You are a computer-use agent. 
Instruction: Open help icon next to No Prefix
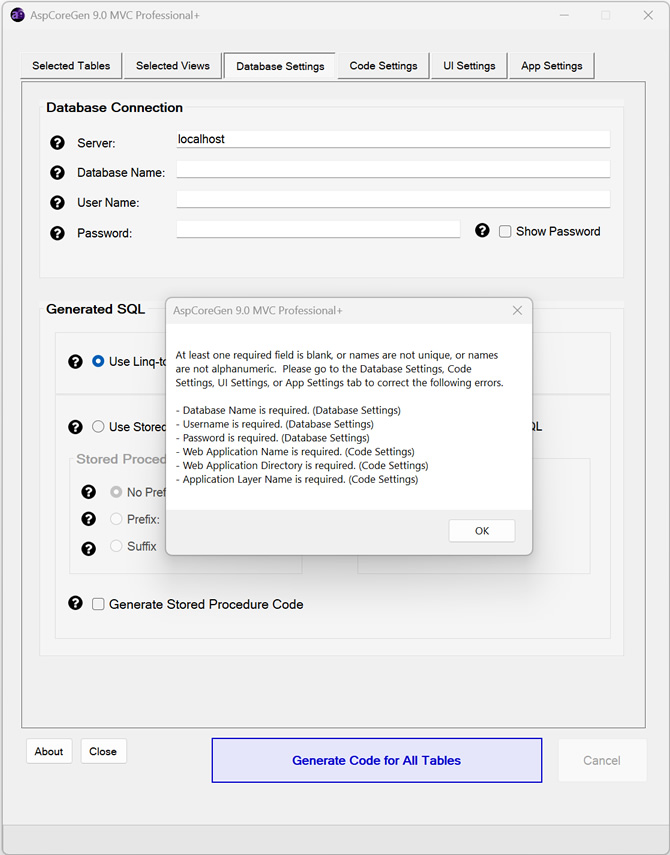(x=88, y=492)
